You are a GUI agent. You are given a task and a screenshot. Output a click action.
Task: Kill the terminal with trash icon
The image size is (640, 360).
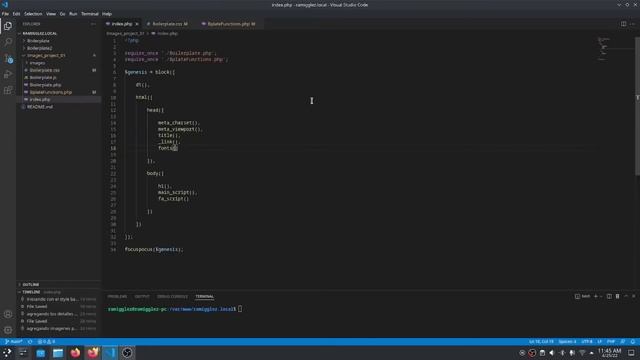coord(618,296)
